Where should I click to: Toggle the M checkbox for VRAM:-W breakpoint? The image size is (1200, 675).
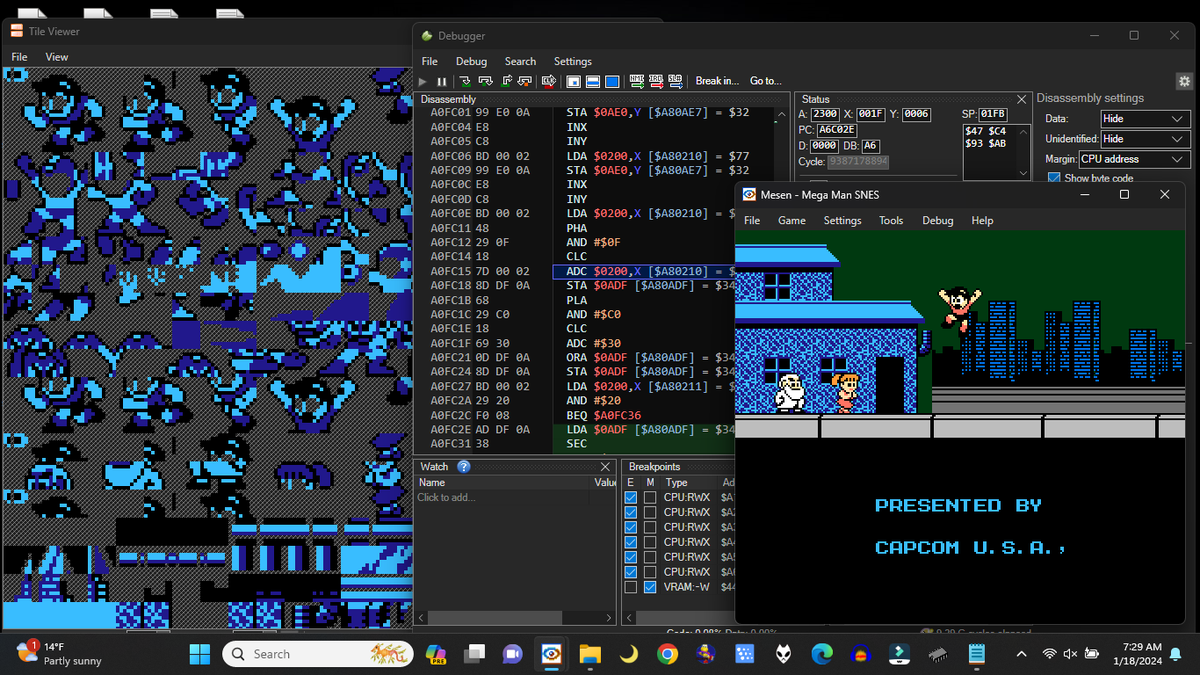(x=650, y=587)
